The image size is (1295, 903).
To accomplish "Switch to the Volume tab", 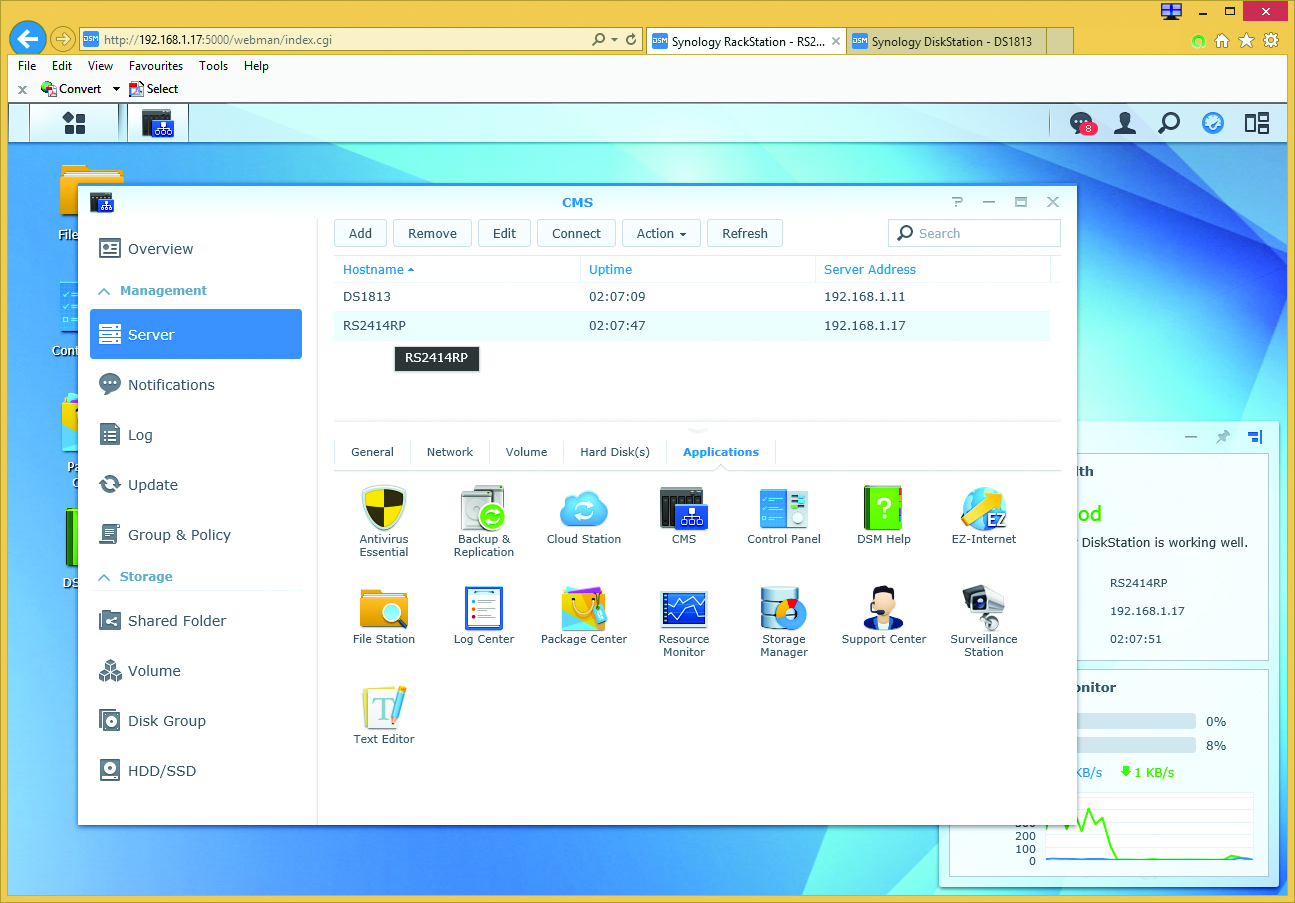I will (x=526, y=452).
